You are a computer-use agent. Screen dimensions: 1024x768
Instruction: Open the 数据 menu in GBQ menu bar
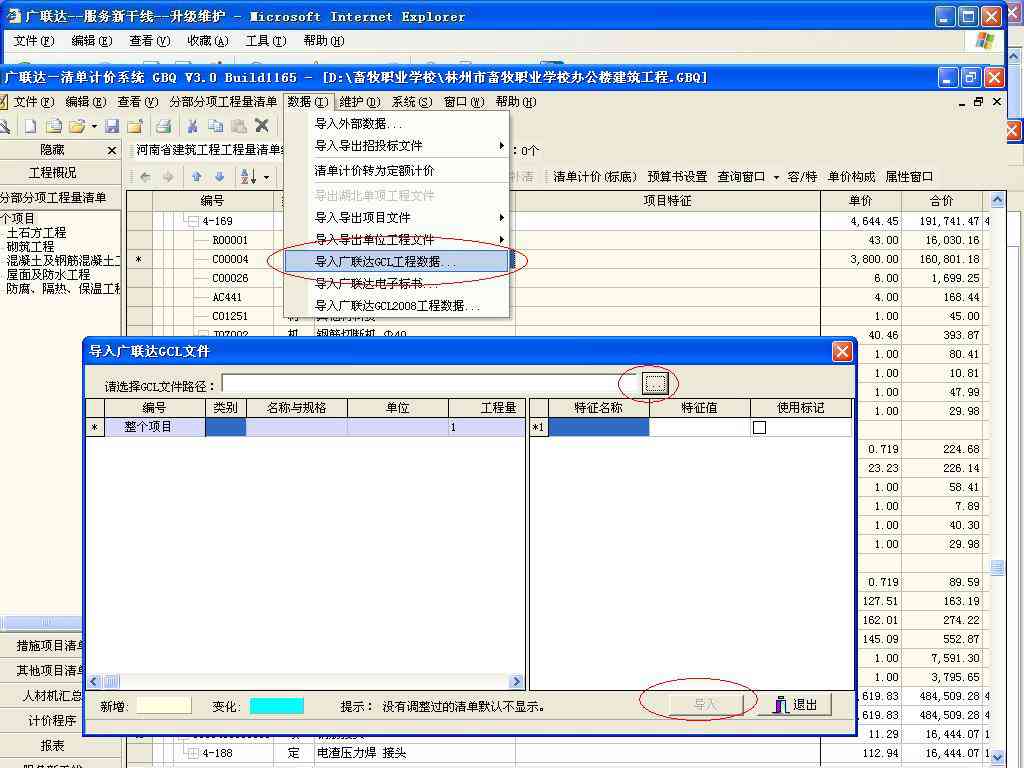pos(308,102)
